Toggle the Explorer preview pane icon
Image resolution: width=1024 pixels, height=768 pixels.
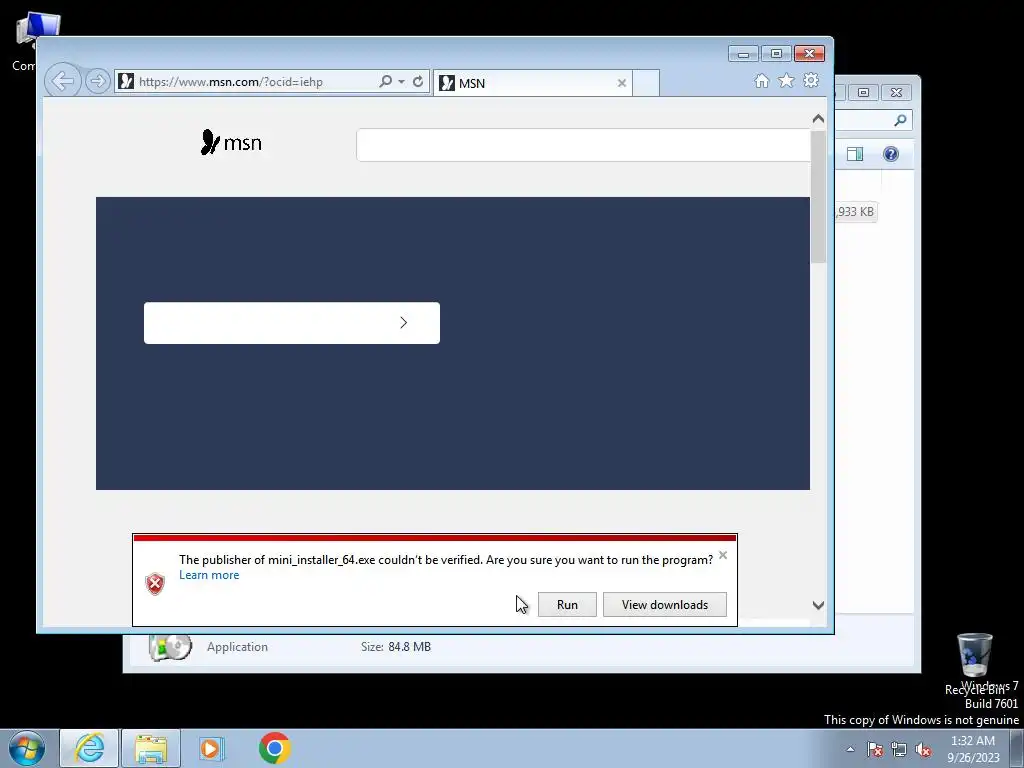click(855, 154)
